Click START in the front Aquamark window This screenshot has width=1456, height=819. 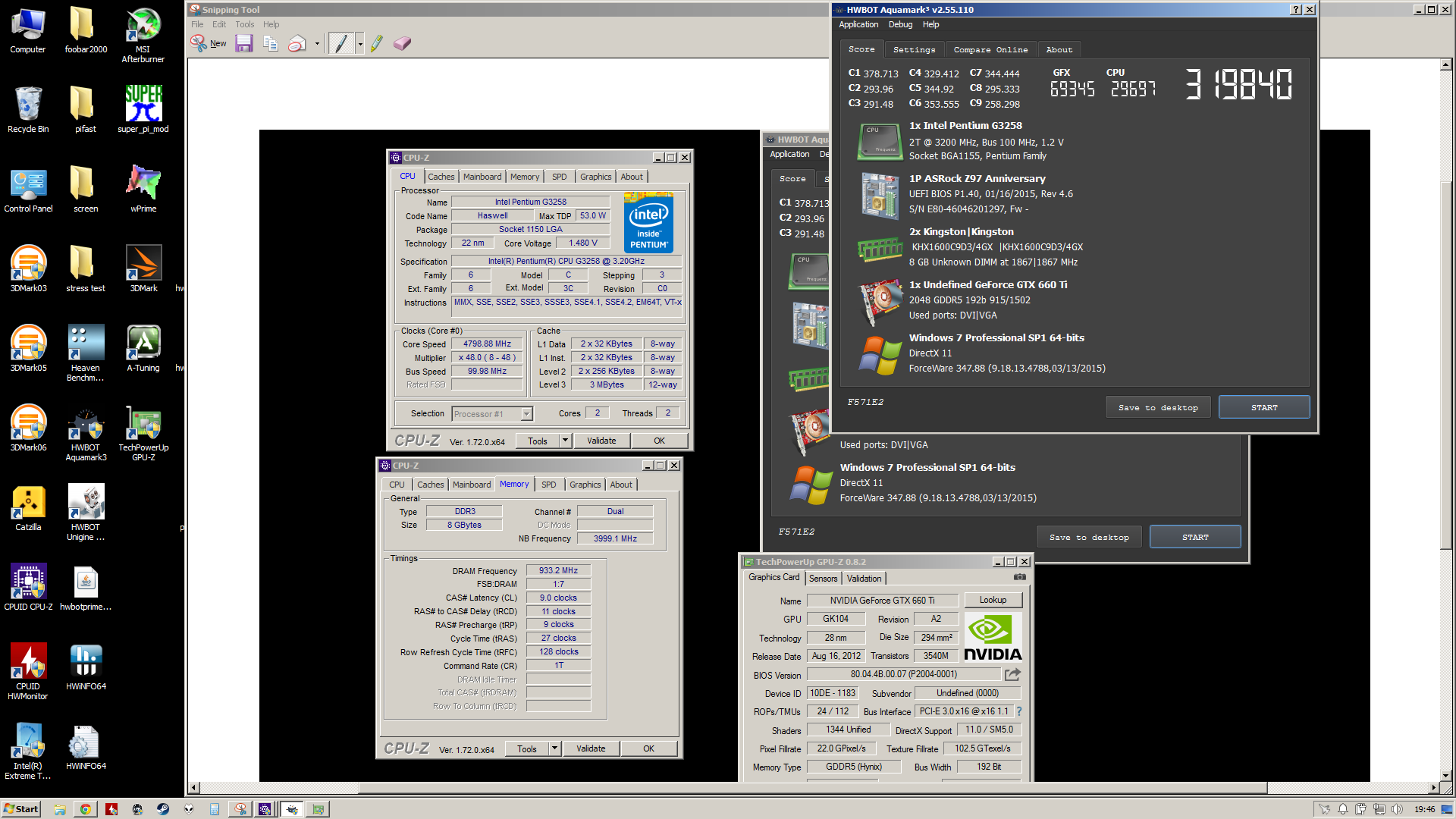click(x=1264, y=407)
